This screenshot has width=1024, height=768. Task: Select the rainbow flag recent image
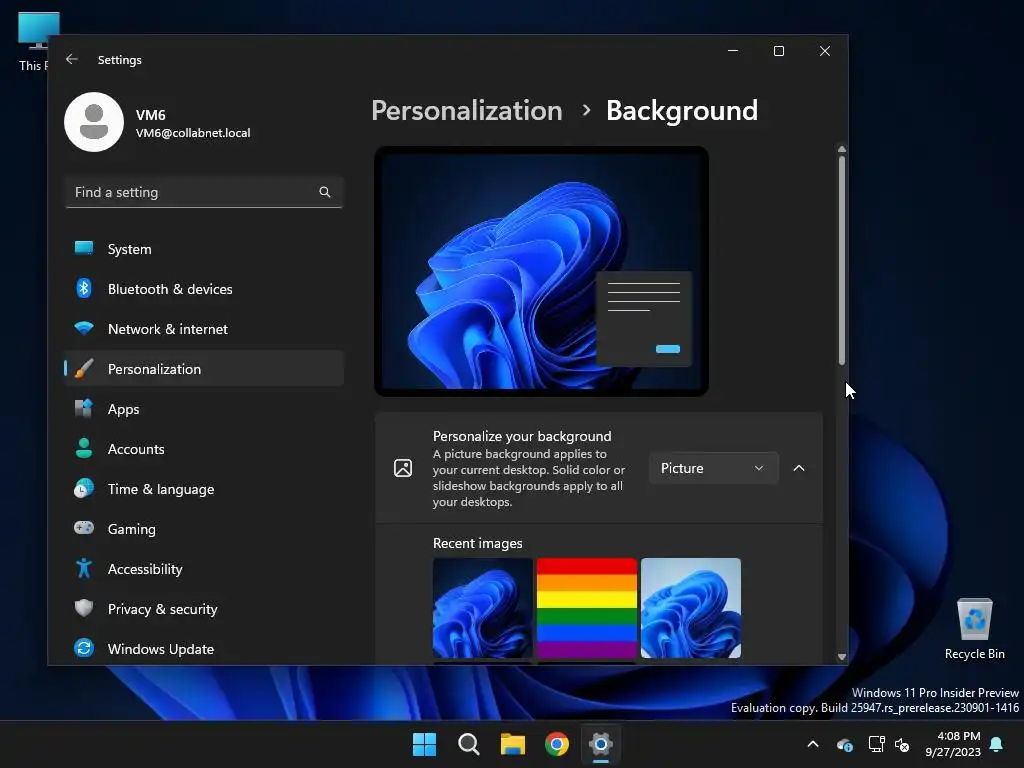click(586, 608)
